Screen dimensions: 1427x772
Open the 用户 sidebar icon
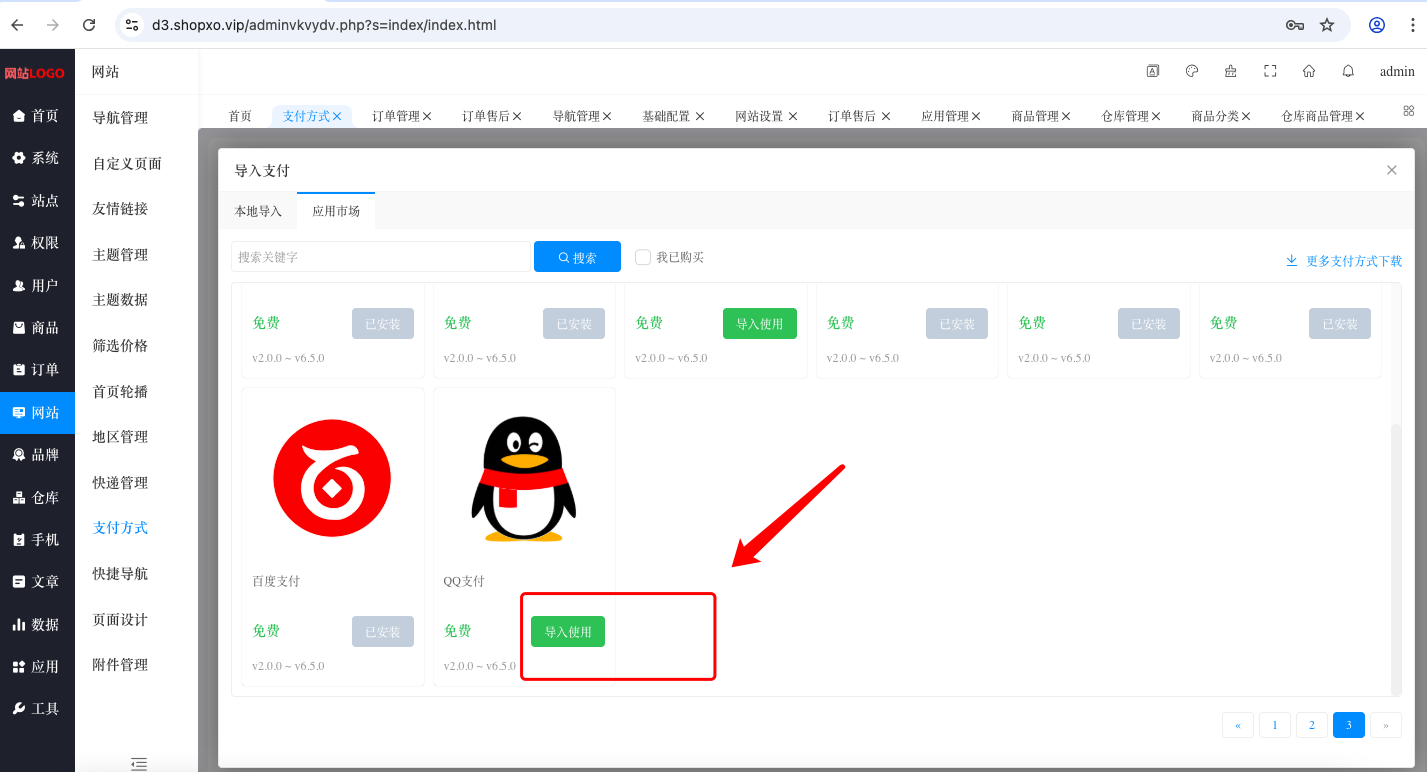click(19, 285)
